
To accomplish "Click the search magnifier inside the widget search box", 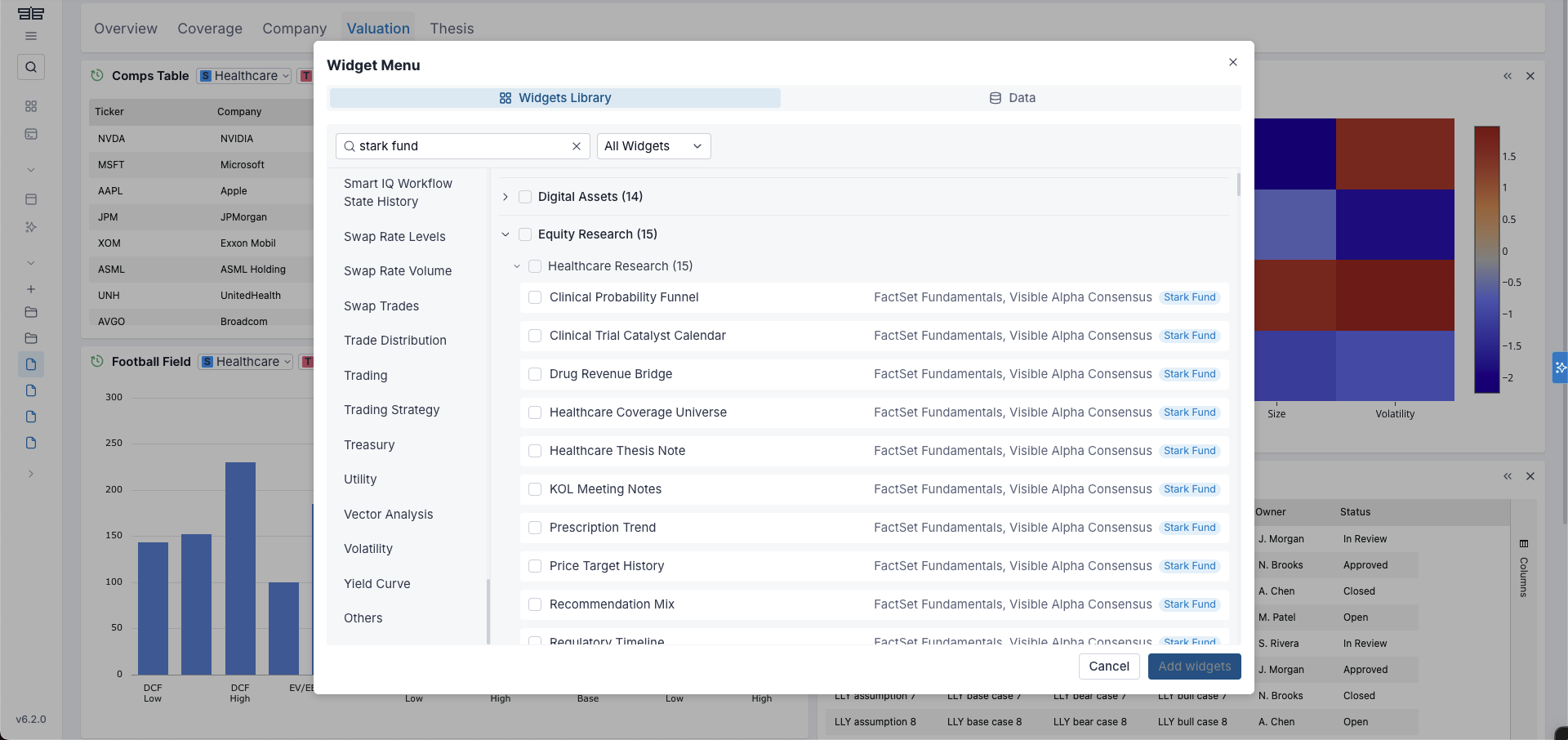I will point(350,146).
